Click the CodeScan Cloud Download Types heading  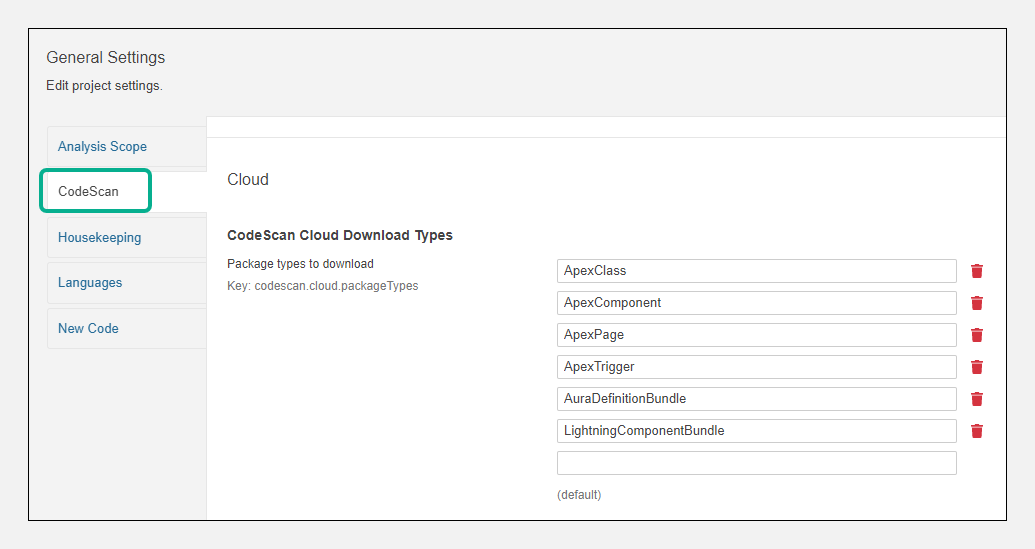(x=340, y=236)
